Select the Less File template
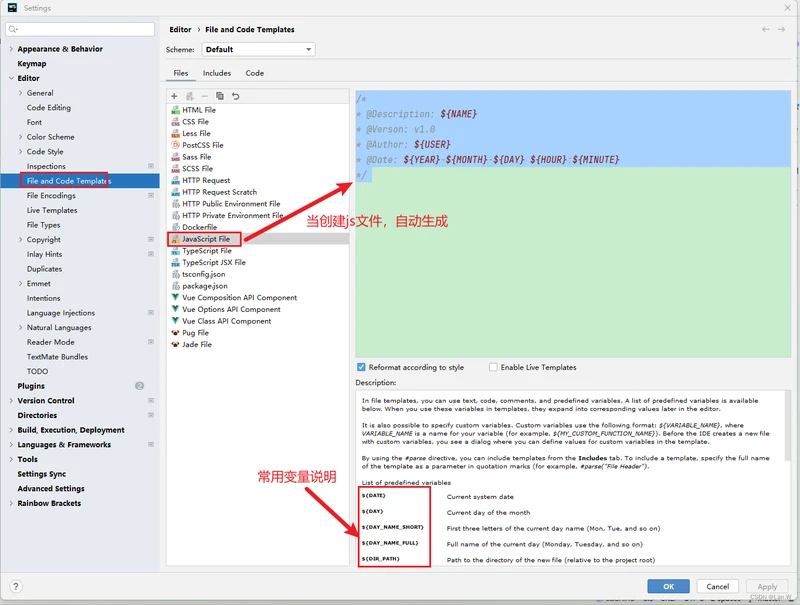Screen dimensions: 800x605 point(196,133)
